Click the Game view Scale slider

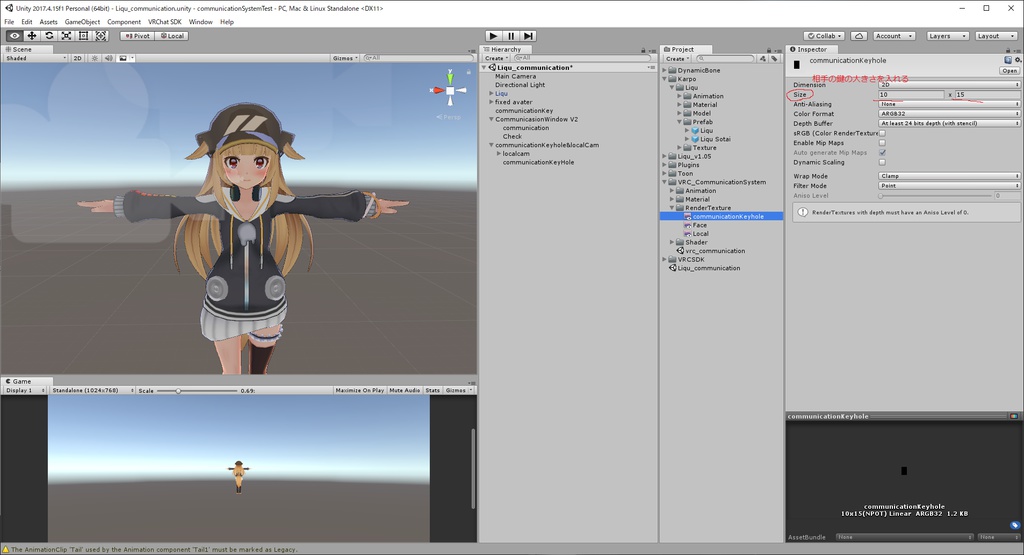click(197, 390)
